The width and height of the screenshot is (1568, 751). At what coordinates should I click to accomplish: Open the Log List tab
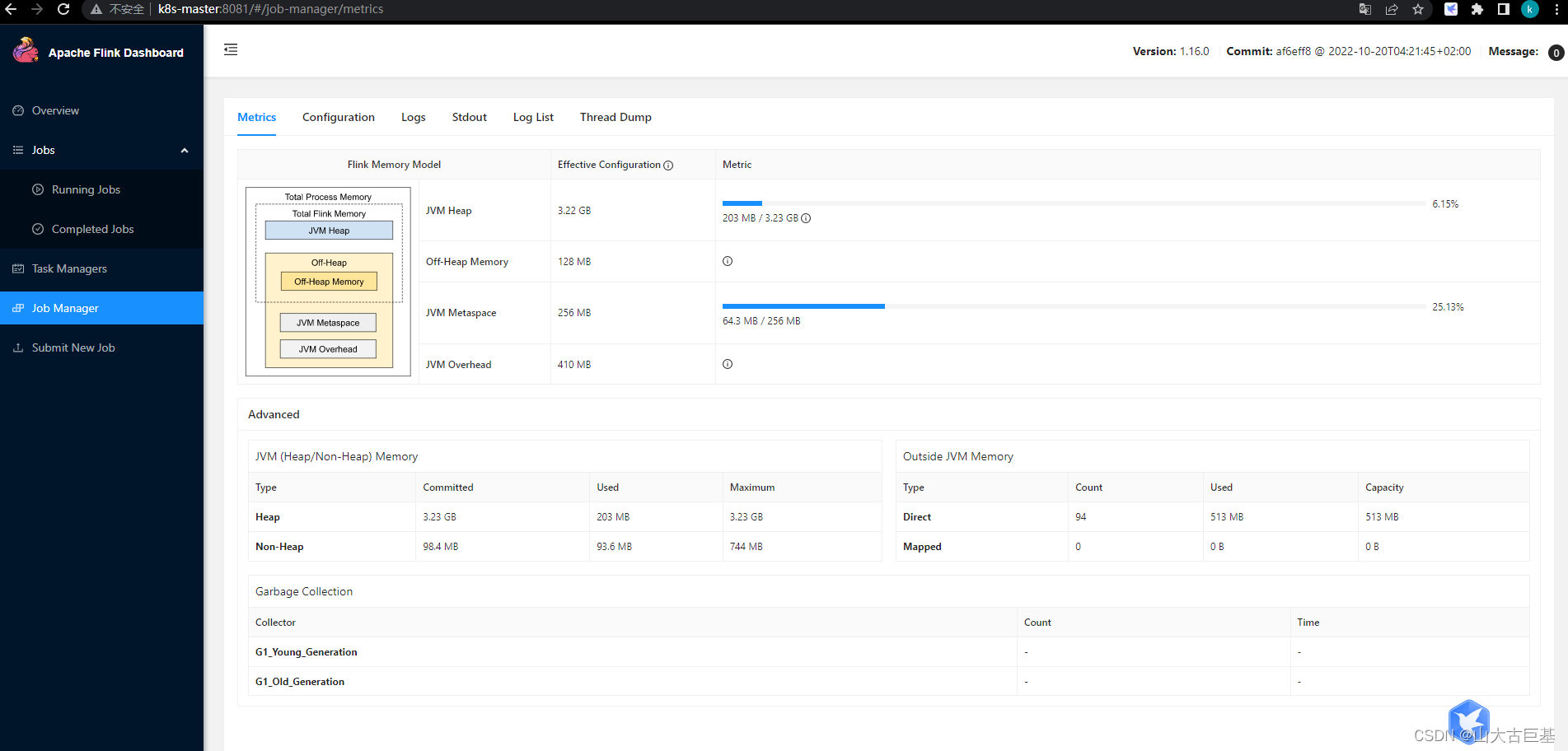[x=532, y=117]
